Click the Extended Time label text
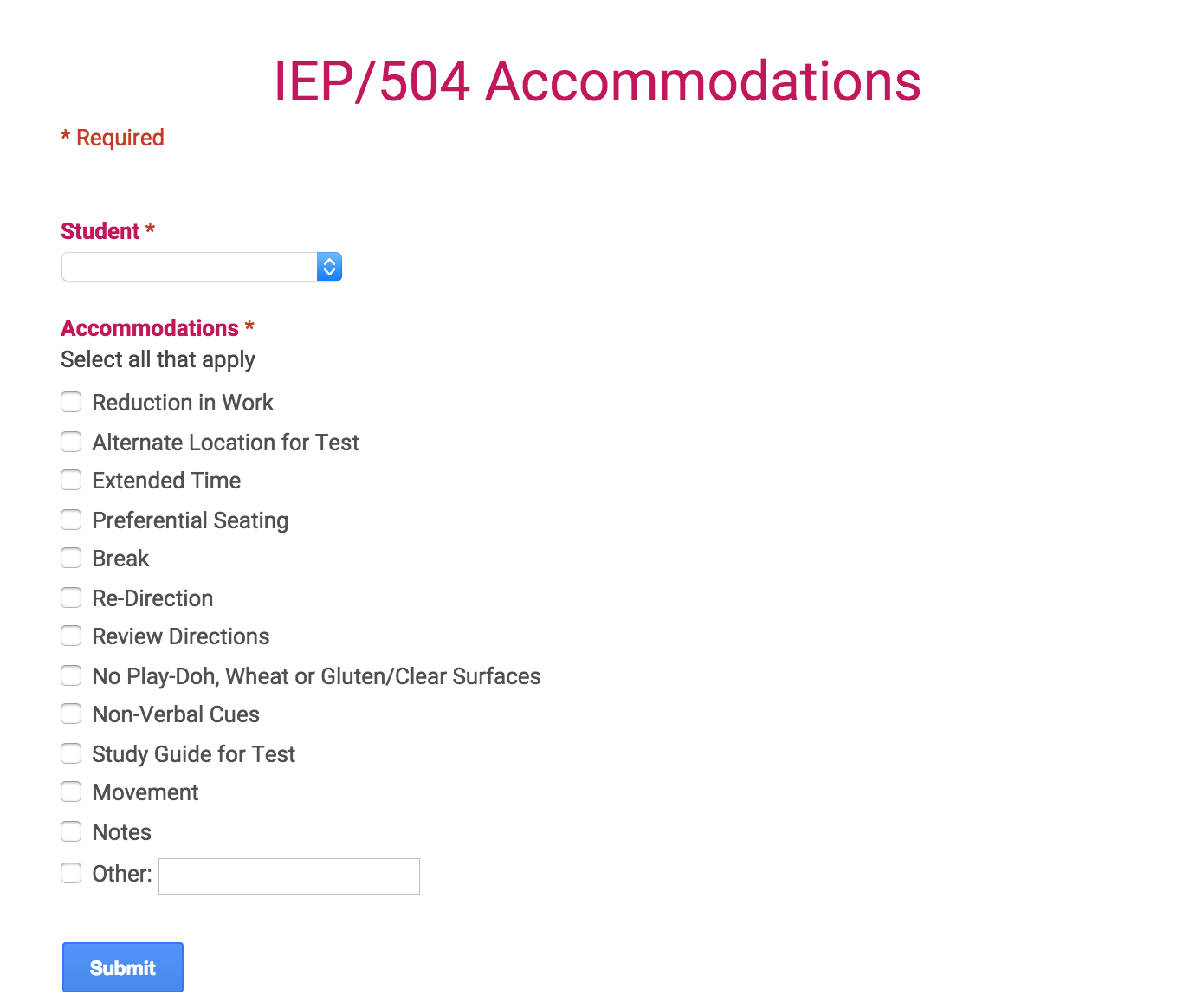This screenshot has height=1008, width=1202. tap(166, 481)
